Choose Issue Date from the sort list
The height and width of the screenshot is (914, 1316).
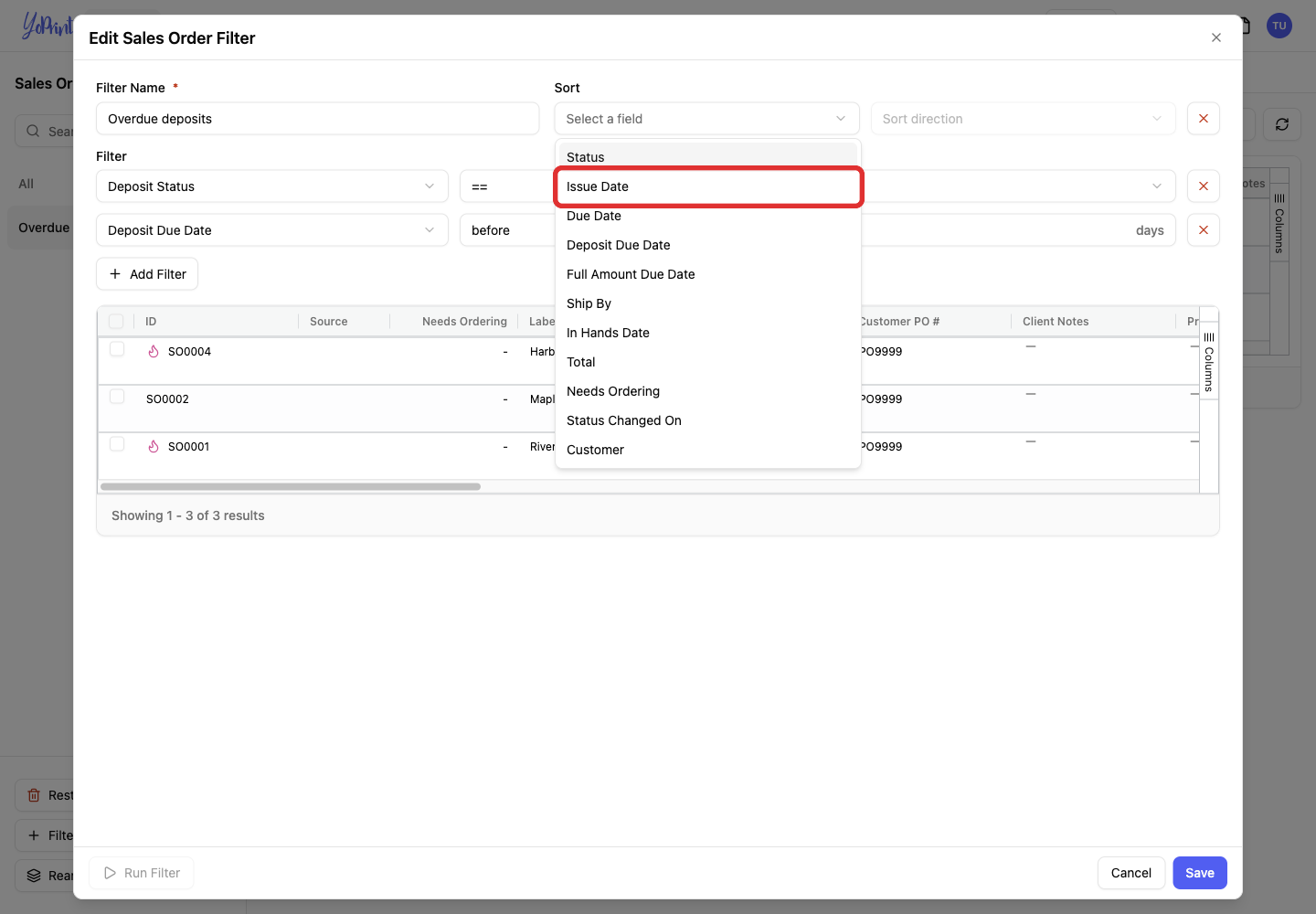click(x=708, y=186)
